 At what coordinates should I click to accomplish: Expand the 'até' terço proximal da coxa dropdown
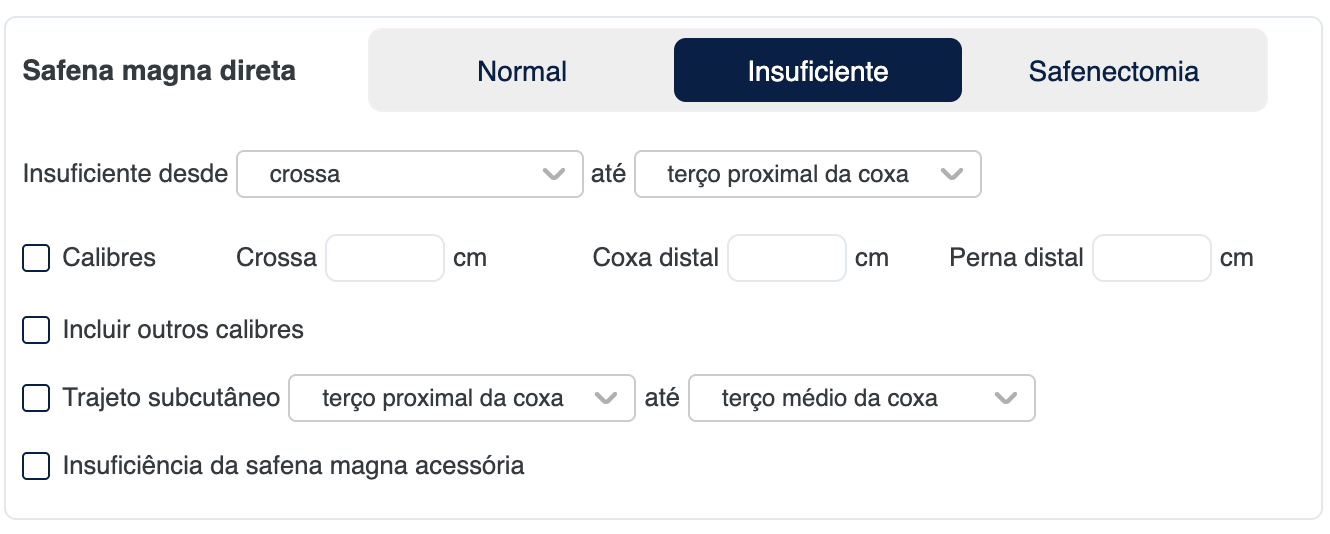[x=807, y=174]
